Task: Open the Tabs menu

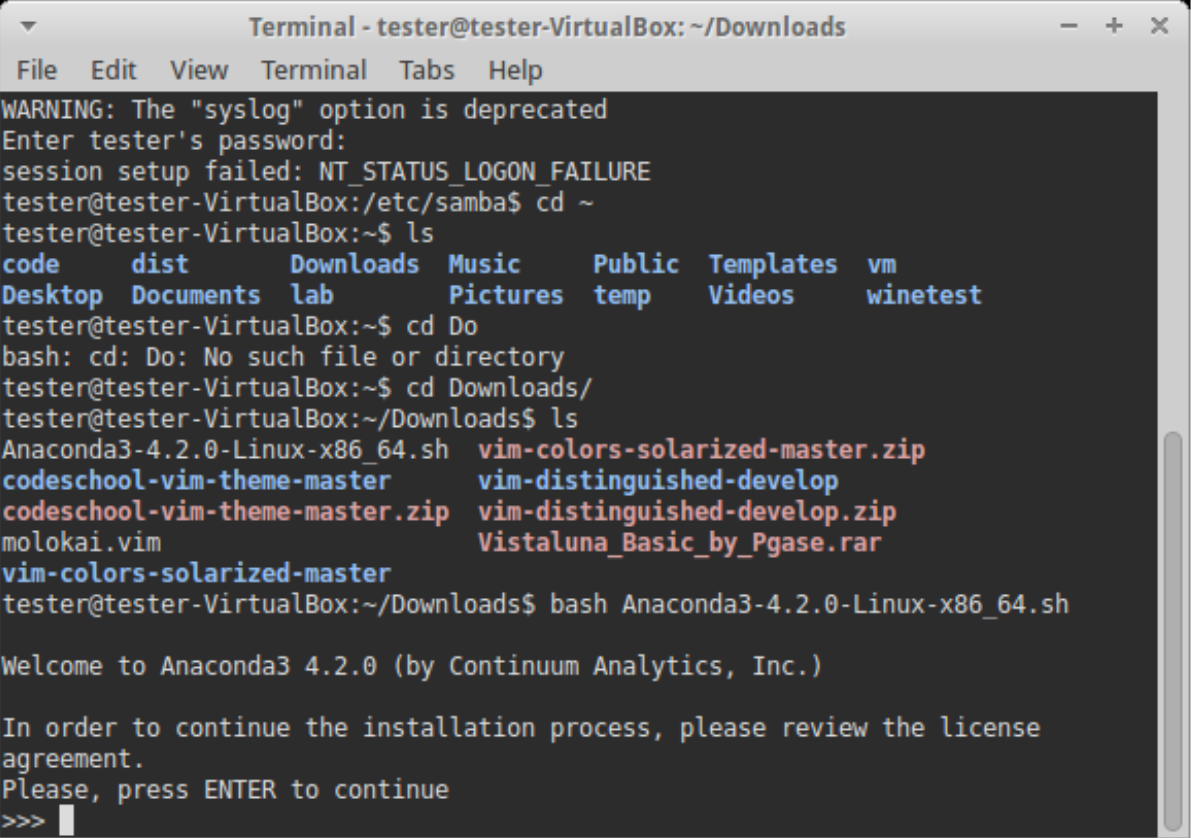Action: click(x=427, y=71)
